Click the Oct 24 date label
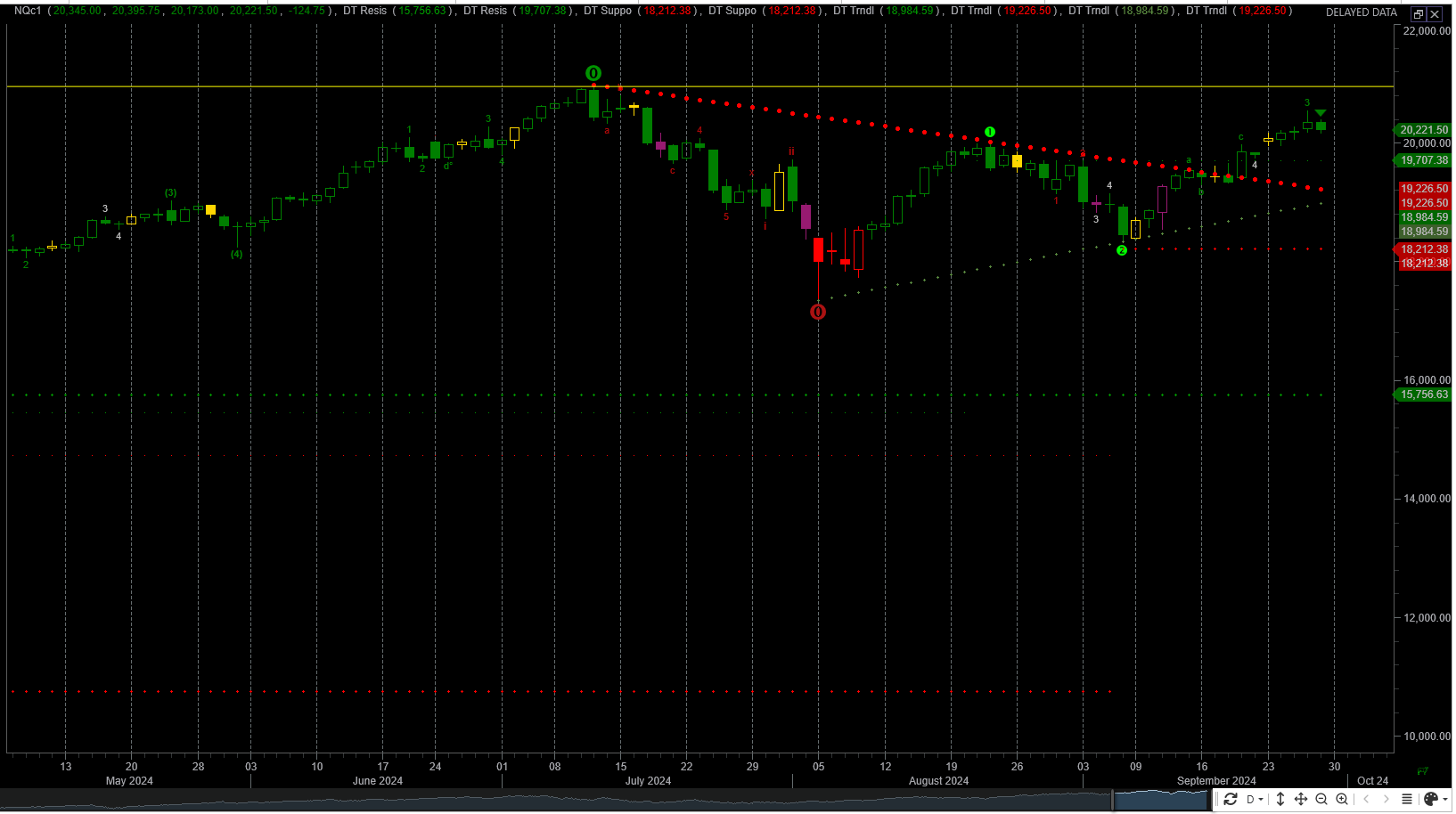 1372,781
